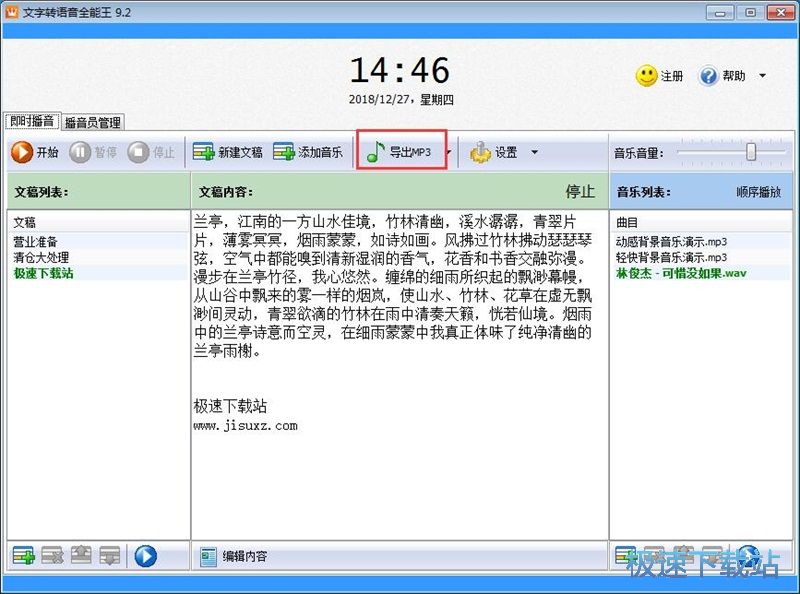Screen dimensions: 800x594
Task: Expand the dropdown arrow beside 设置
Action: (534, 152)
